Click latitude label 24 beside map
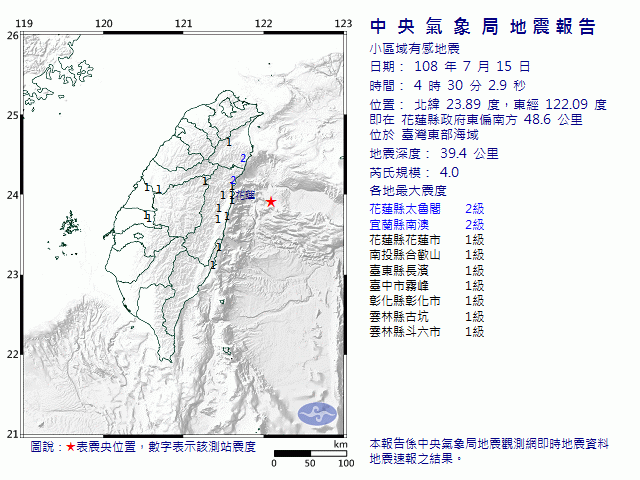The height and width of the screenshot is (480, 640). [12, 195]
